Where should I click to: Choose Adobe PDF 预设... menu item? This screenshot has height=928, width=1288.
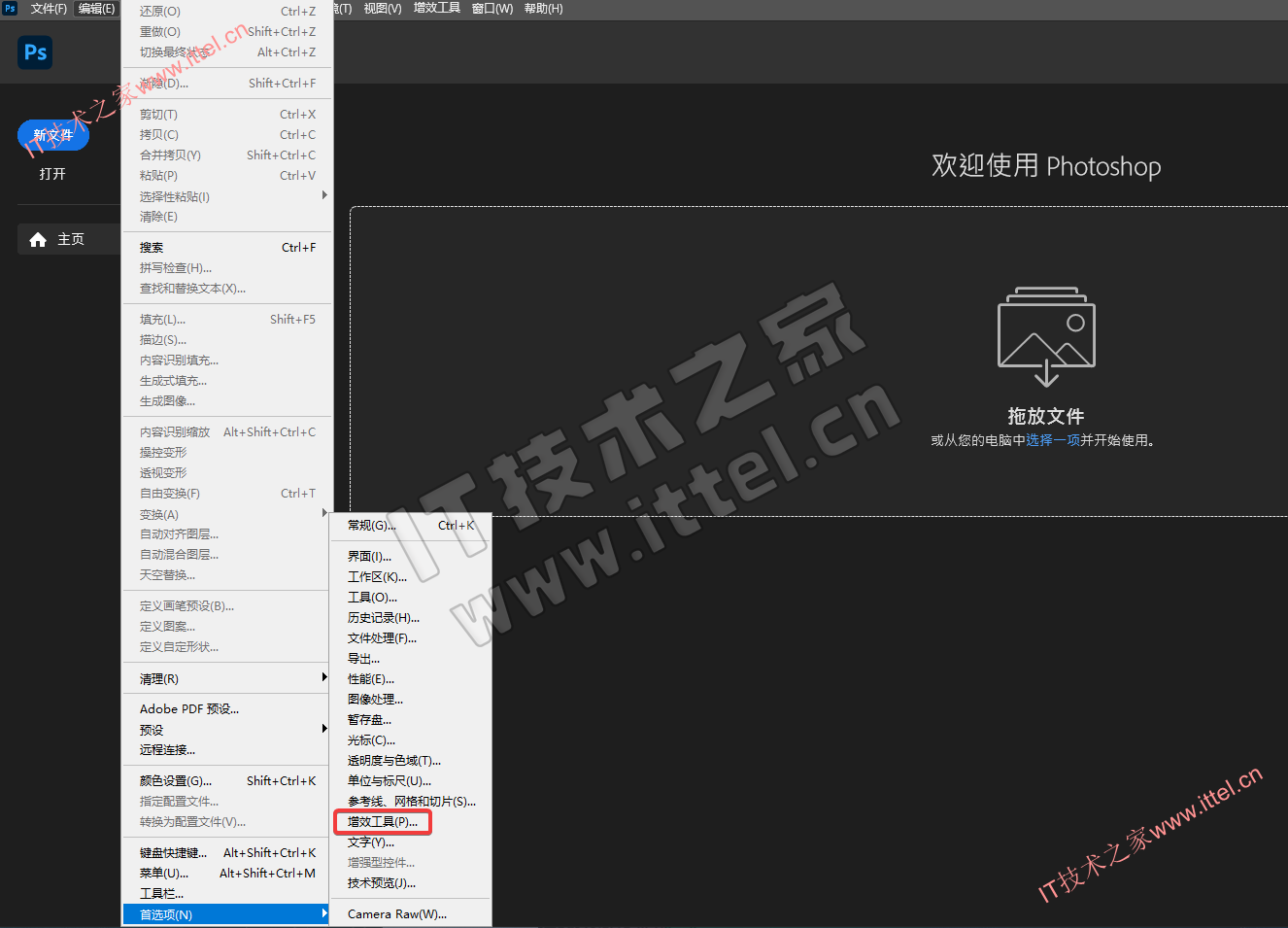pos(227,709)
